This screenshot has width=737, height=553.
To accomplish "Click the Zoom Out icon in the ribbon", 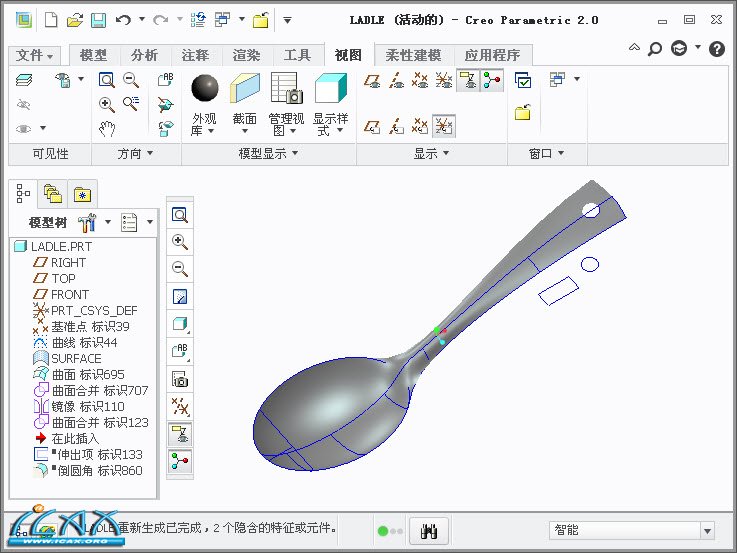I will point(131,80).
